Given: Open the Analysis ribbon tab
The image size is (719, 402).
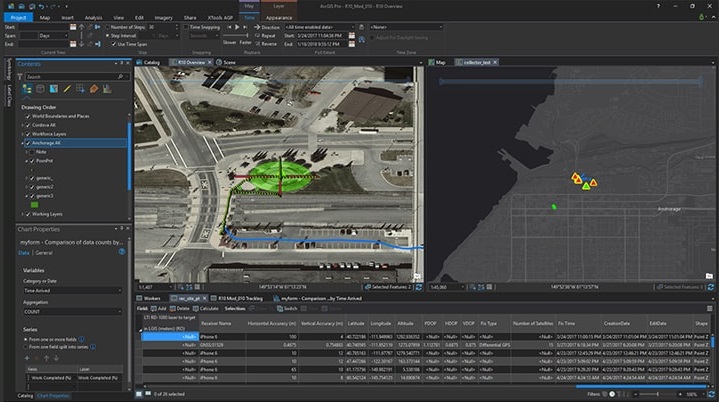Looking at the screenshot, I should 93,17.
